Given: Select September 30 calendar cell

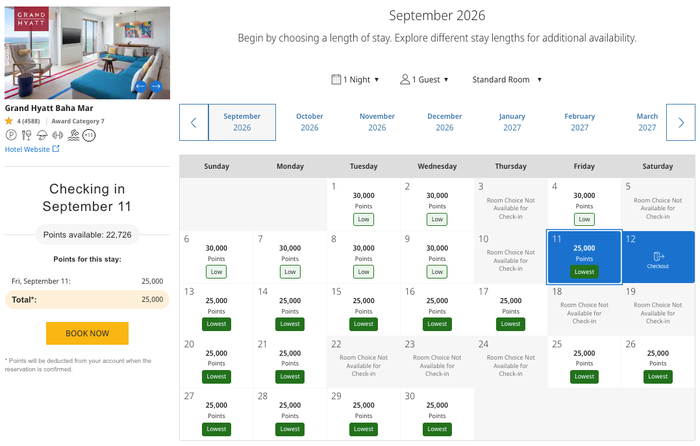Looking at the screenshot, I should click(x=437, y=414).
